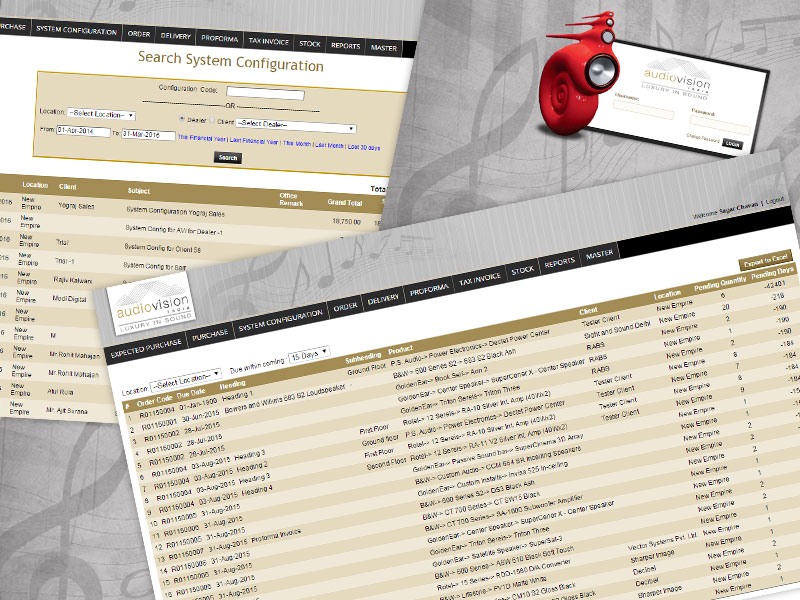Screen dimensions: 800x600
Task: Click the Yograj Sales client cell
Action: tap(76, 206)
